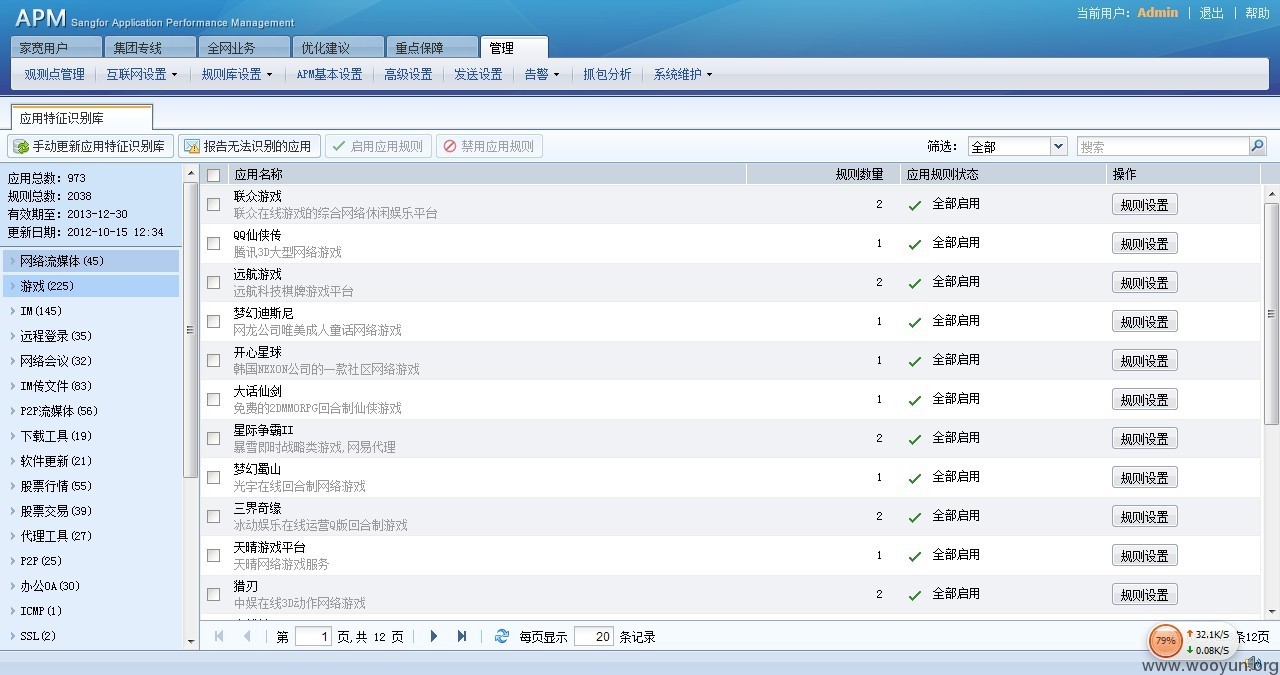Screen dimensions: 1280x675
Task: Expand the 网络会议(32) category
Action: 90,361
